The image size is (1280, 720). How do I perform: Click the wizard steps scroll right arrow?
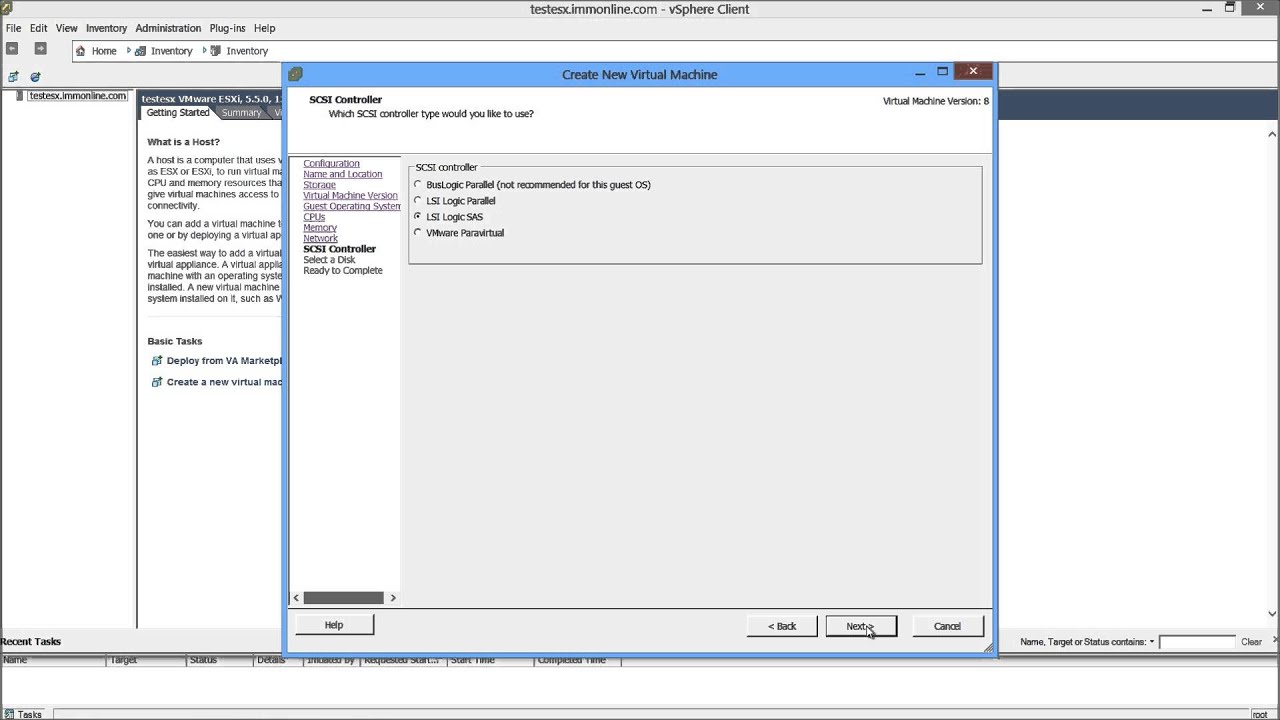393,598
